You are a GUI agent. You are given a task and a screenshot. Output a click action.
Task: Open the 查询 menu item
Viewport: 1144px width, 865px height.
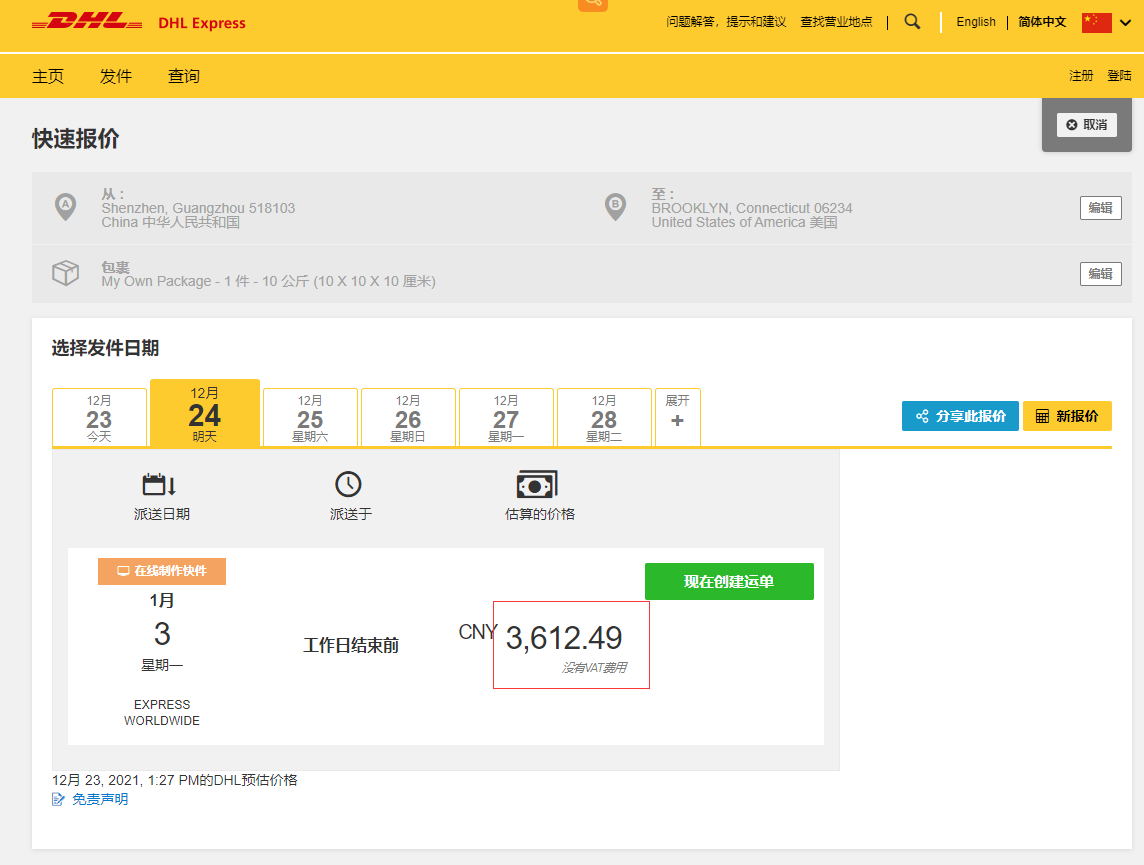click(x=184, y=76)
